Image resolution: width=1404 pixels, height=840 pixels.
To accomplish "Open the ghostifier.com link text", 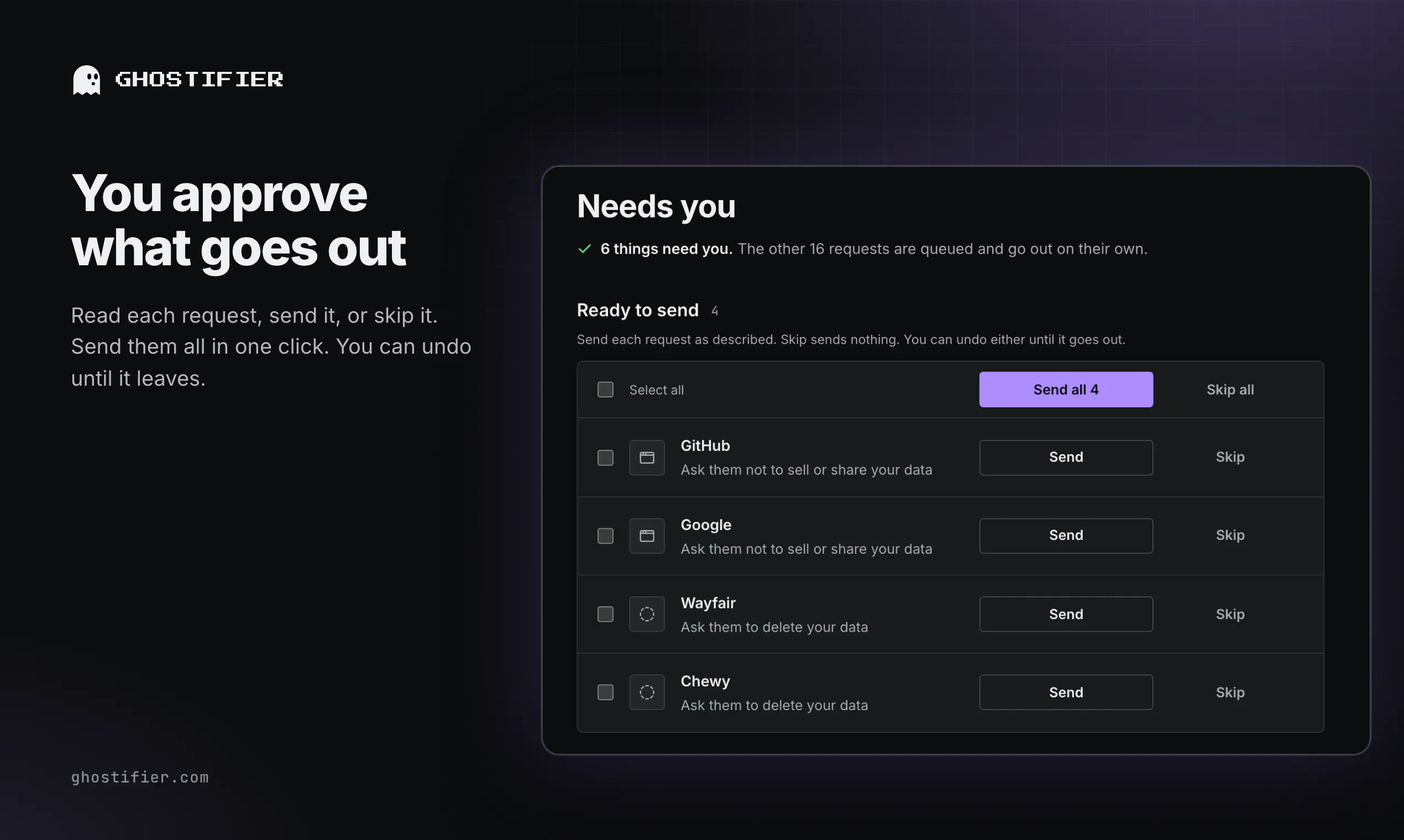I will (140, 777).
